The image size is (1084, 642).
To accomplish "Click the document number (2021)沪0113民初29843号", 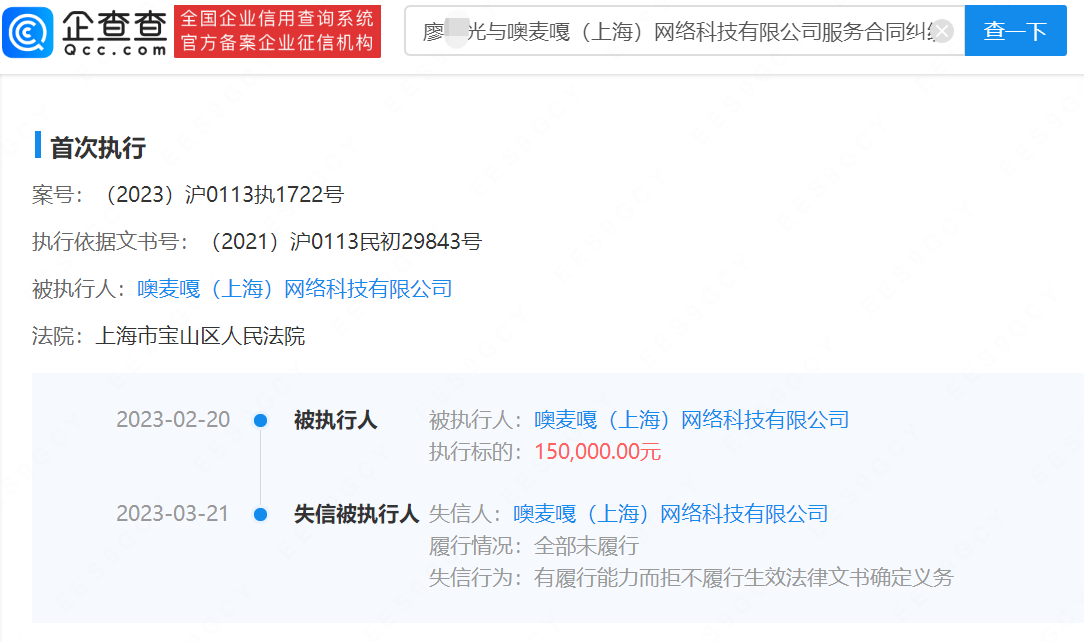I will tap(340, 242).
